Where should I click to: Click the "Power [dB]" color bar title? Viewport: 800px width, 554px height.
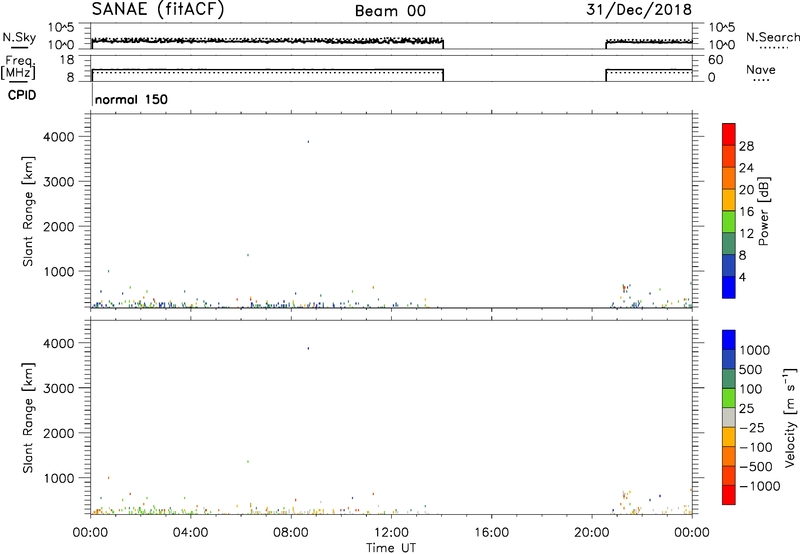(764, 211)
